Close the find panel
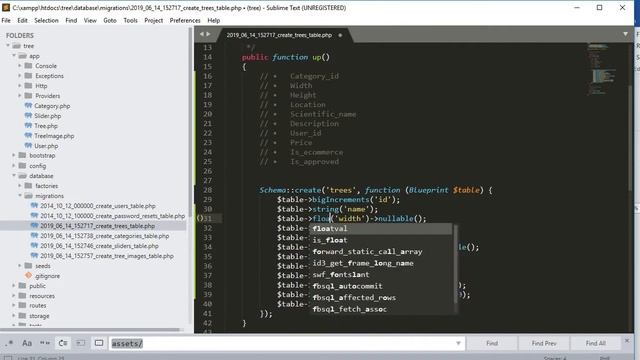Screen dimensions: 640x360 point(627,340)
